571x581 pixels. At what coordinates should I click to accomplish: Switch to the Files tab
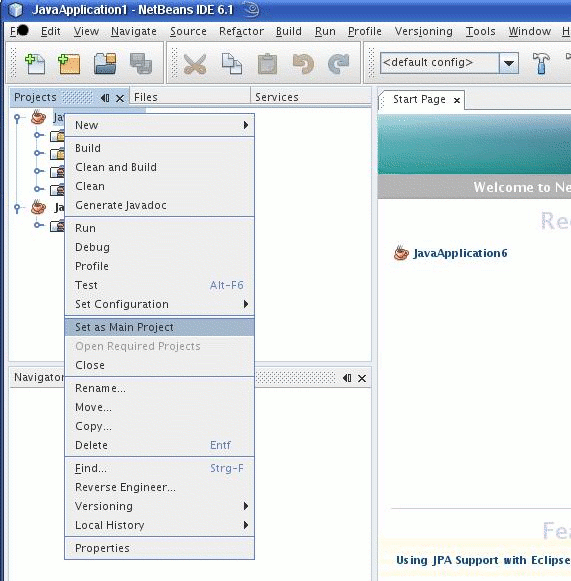(x=190, y=97)
